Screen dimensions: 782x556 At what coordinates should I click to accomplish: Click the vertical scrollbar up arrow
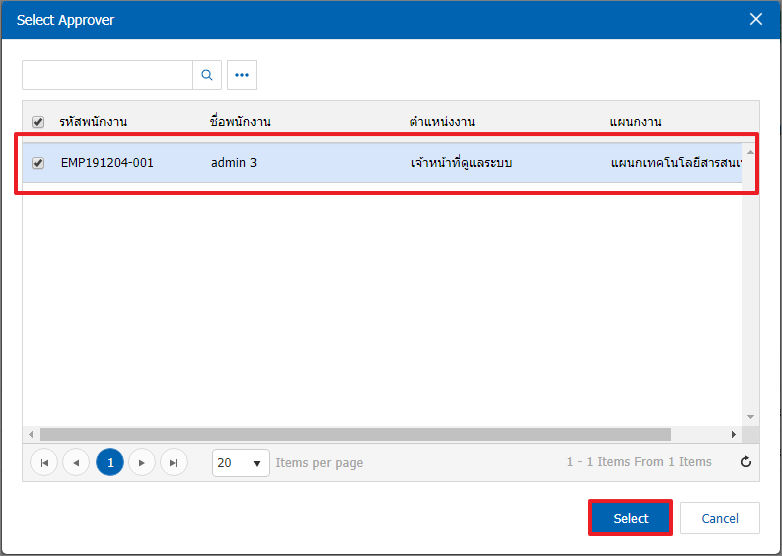click(750, 152)
